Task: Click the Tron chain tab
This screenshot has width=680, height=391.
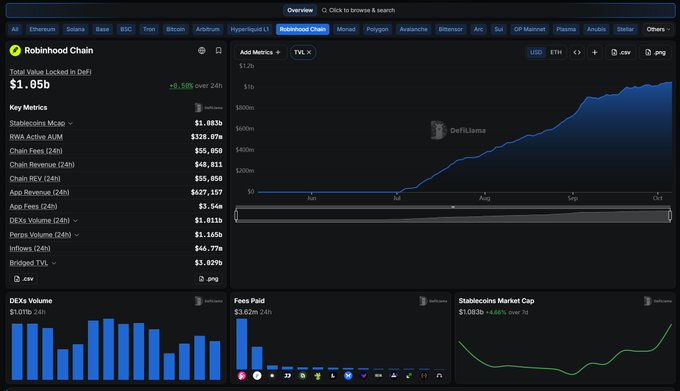Action: click(x=149, y=29)
